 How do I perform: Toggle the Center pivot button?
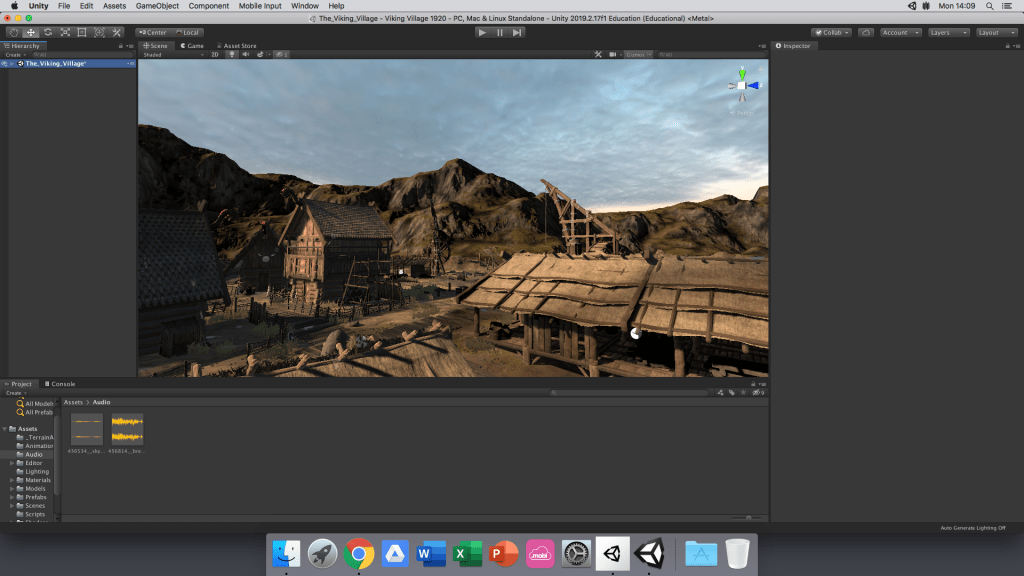click(x=152, y=32)
